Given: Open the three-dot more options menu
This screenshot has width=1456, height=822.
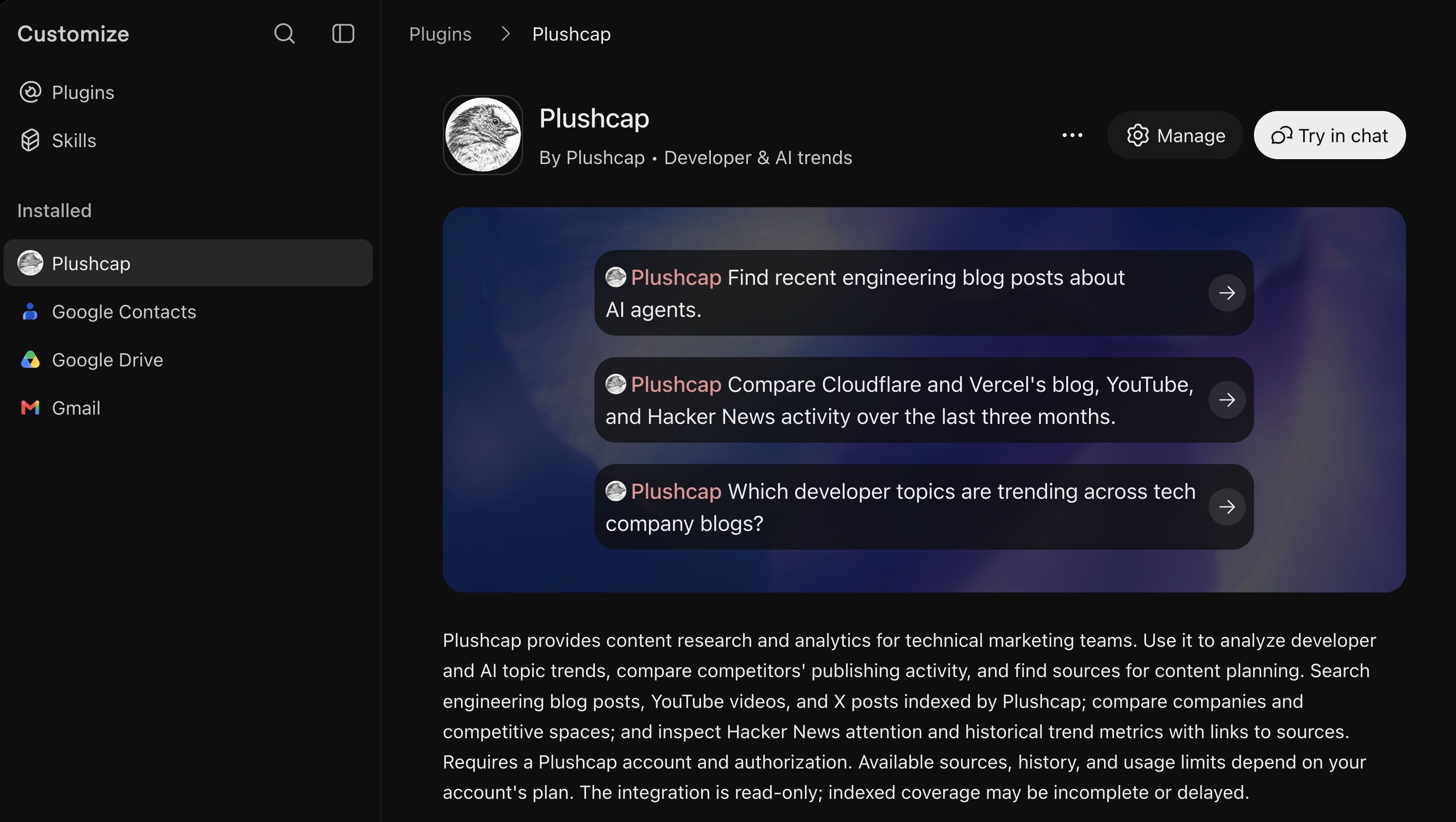Looking at the screenshot, I should pos(1072,135).
